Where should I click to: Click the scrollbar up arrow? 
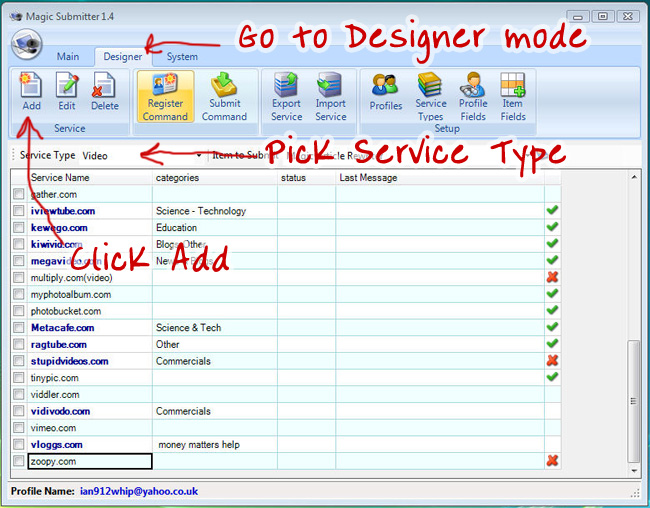tap(634, 177)
